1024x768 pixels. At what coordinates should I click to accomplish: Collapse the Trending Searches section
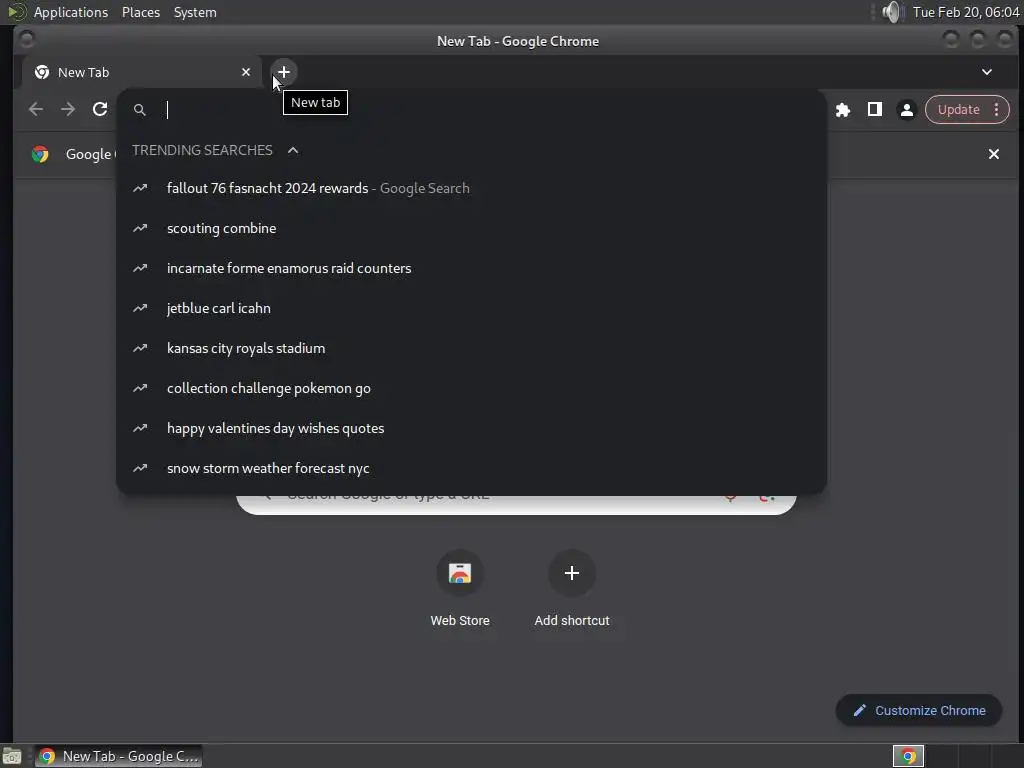[x=293, y=150]
